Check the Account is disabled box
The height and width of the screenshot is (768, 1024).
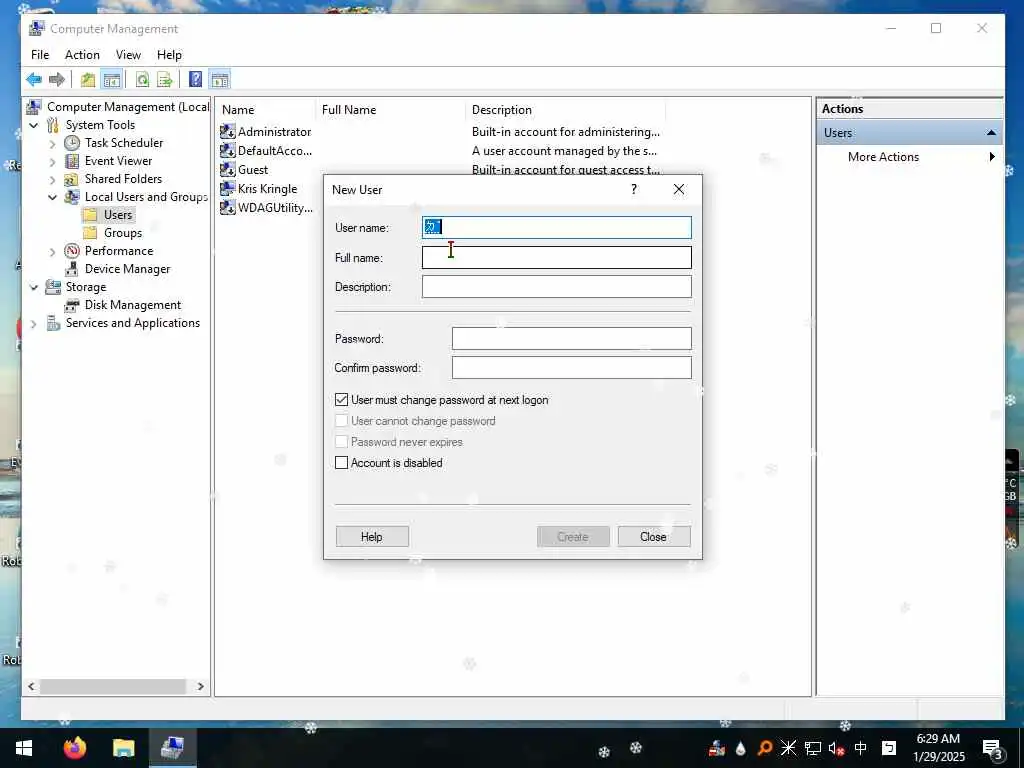(342, 462)
